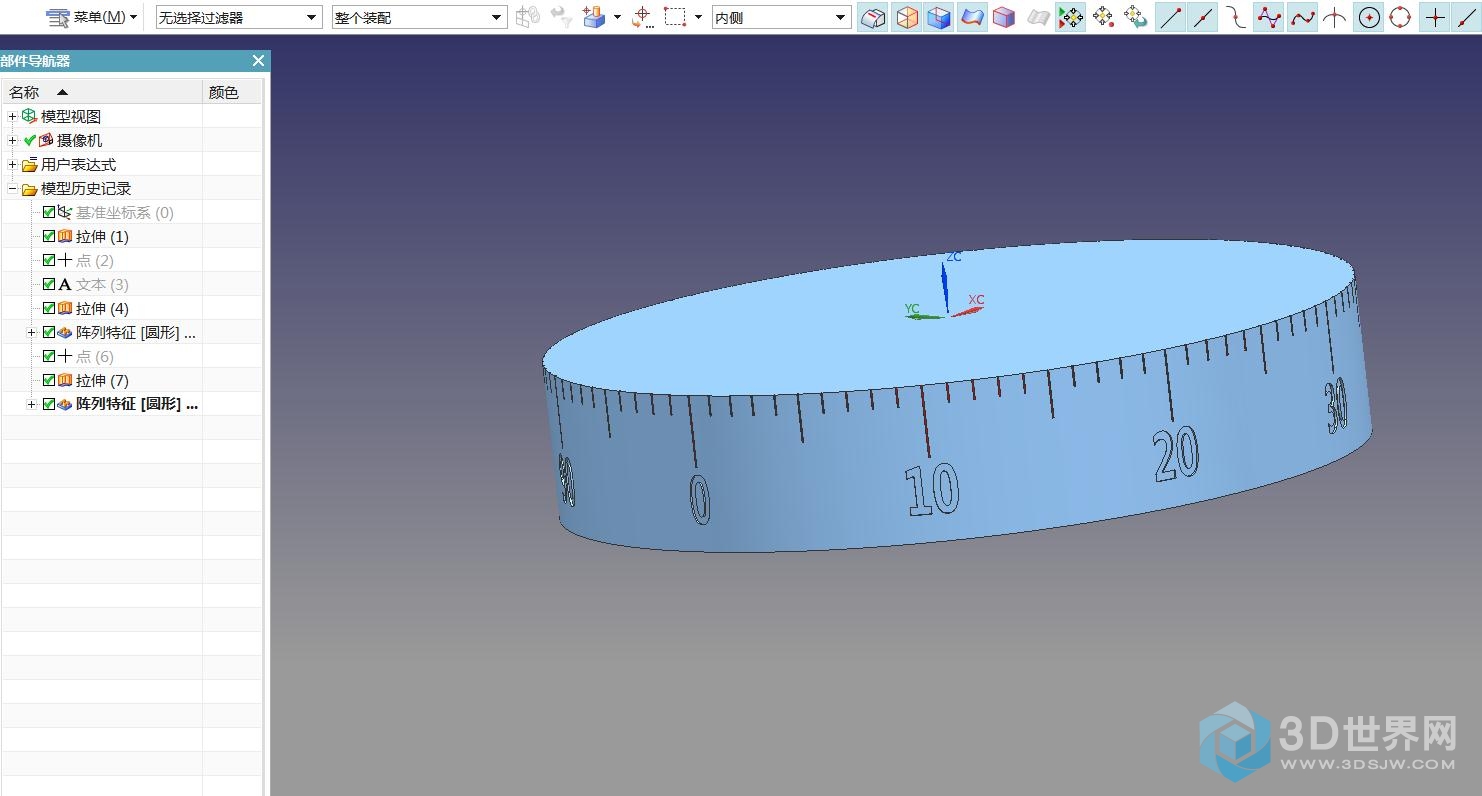The height and width of the screenshot is (796, 1482).
Task: Click the blue wavy sheet surface icon
Action: tap(972, 17)
